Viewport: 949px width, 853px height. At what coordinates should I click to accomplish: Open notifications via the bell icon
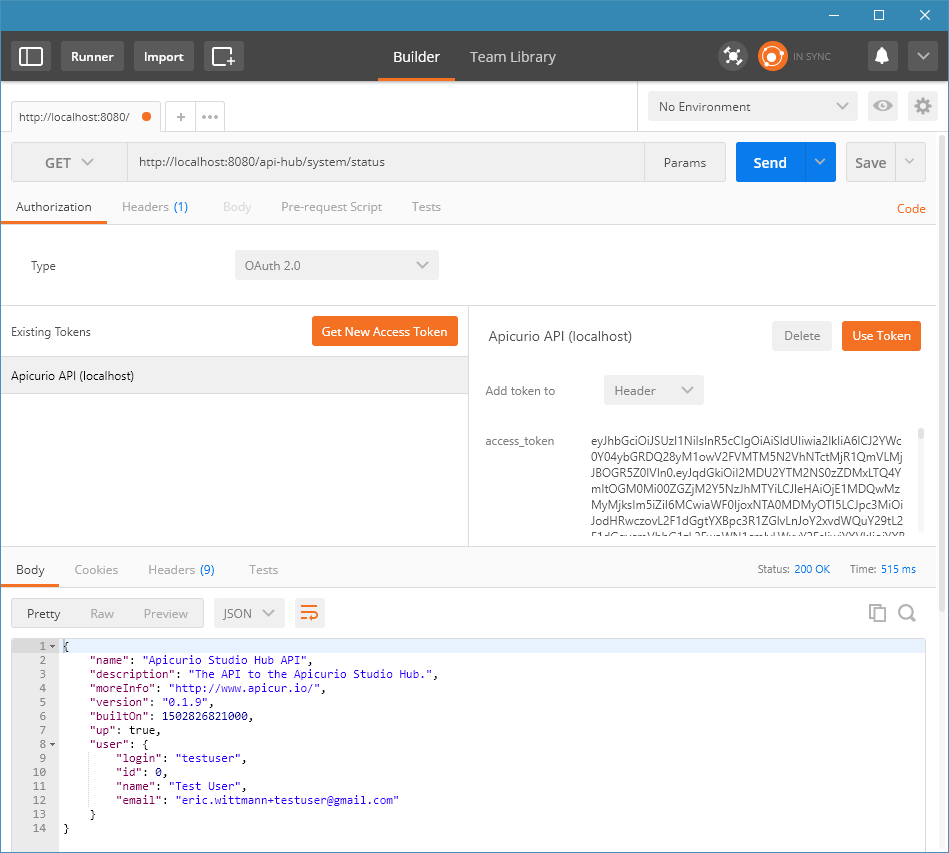coord(881,56)
